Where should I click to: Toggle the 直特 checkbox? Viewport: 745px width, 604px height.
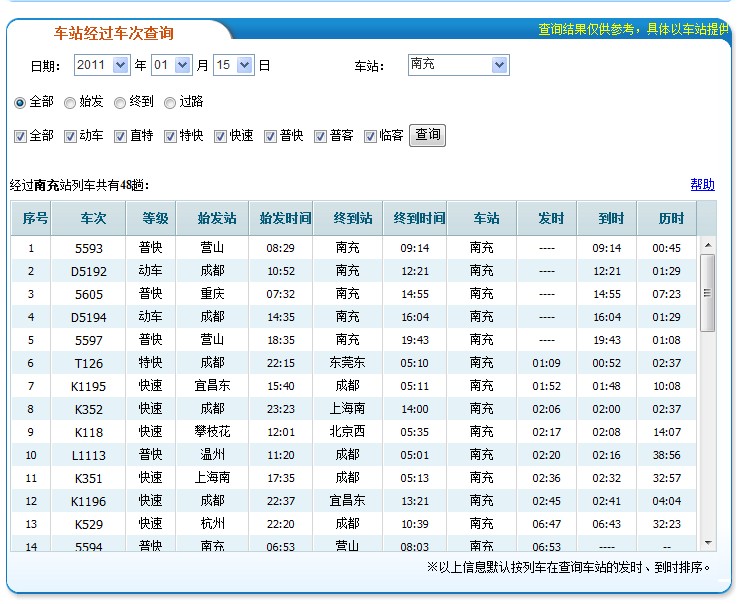pos(120,136)
